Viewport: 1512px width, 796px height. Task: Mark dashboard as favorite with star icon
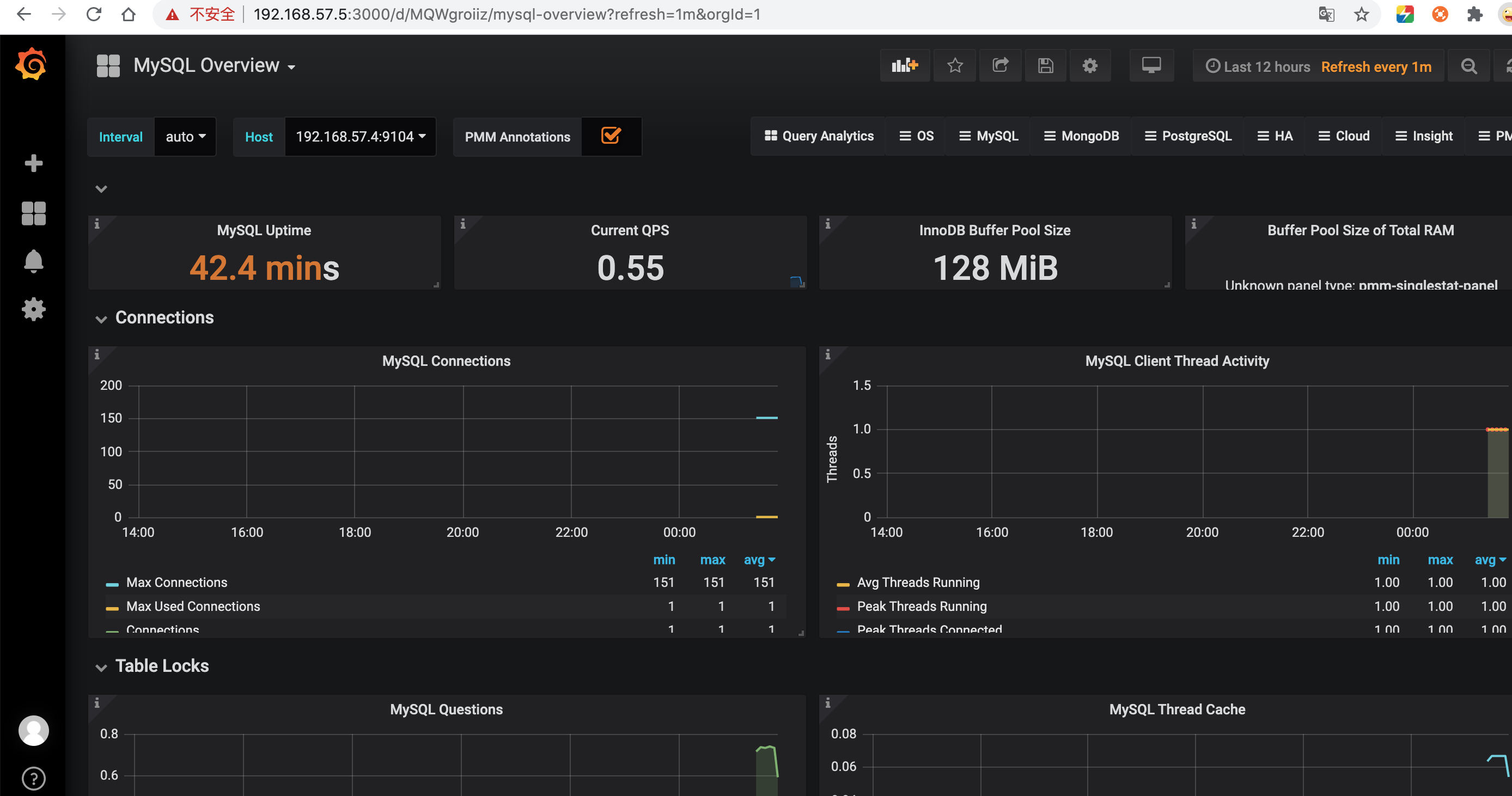(955, 66)
